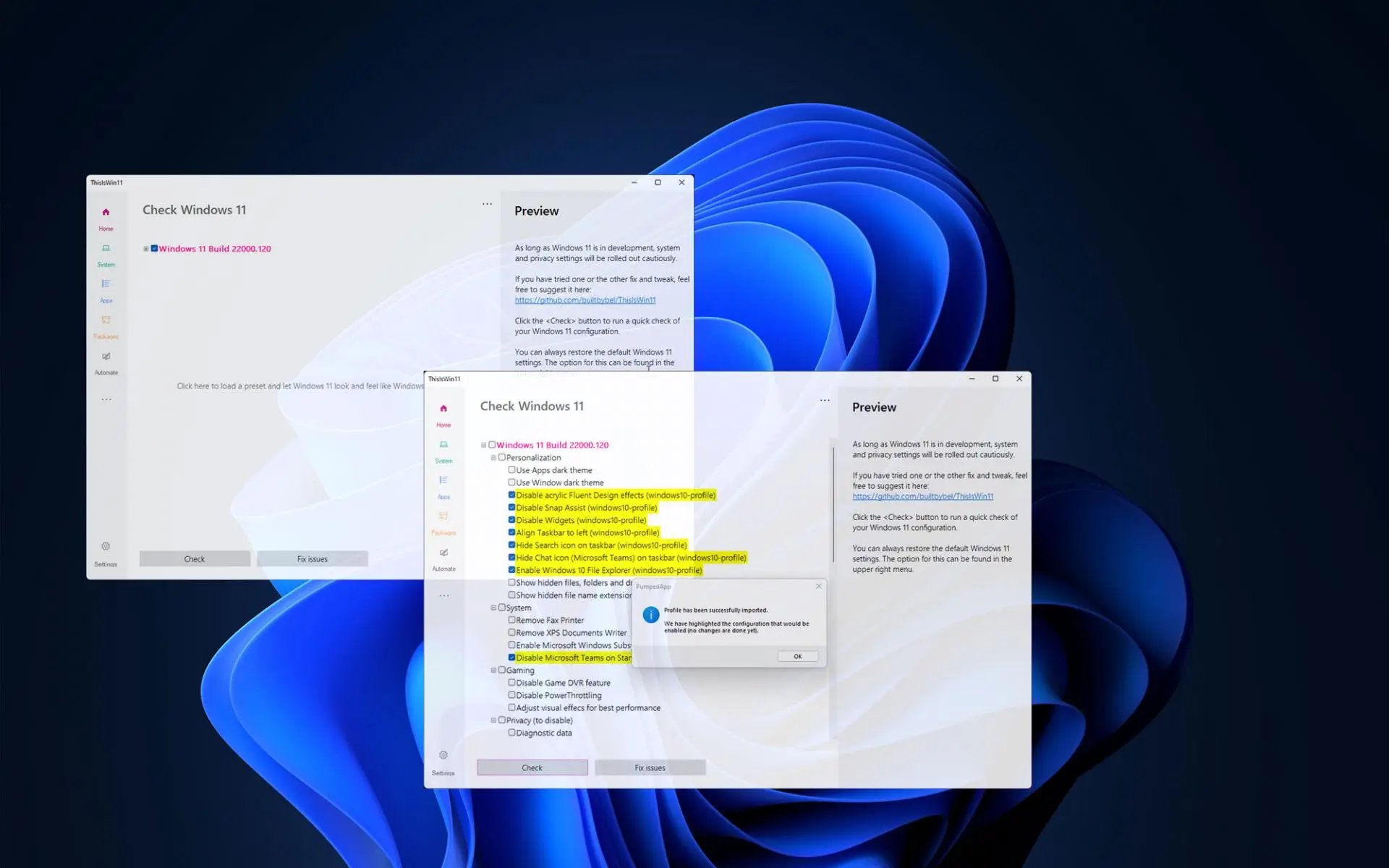This screenshot has height=868, width=1389.
Task: Open Automate in the back window sidebar
Action: pyautogui.click(x=106, y=363)
